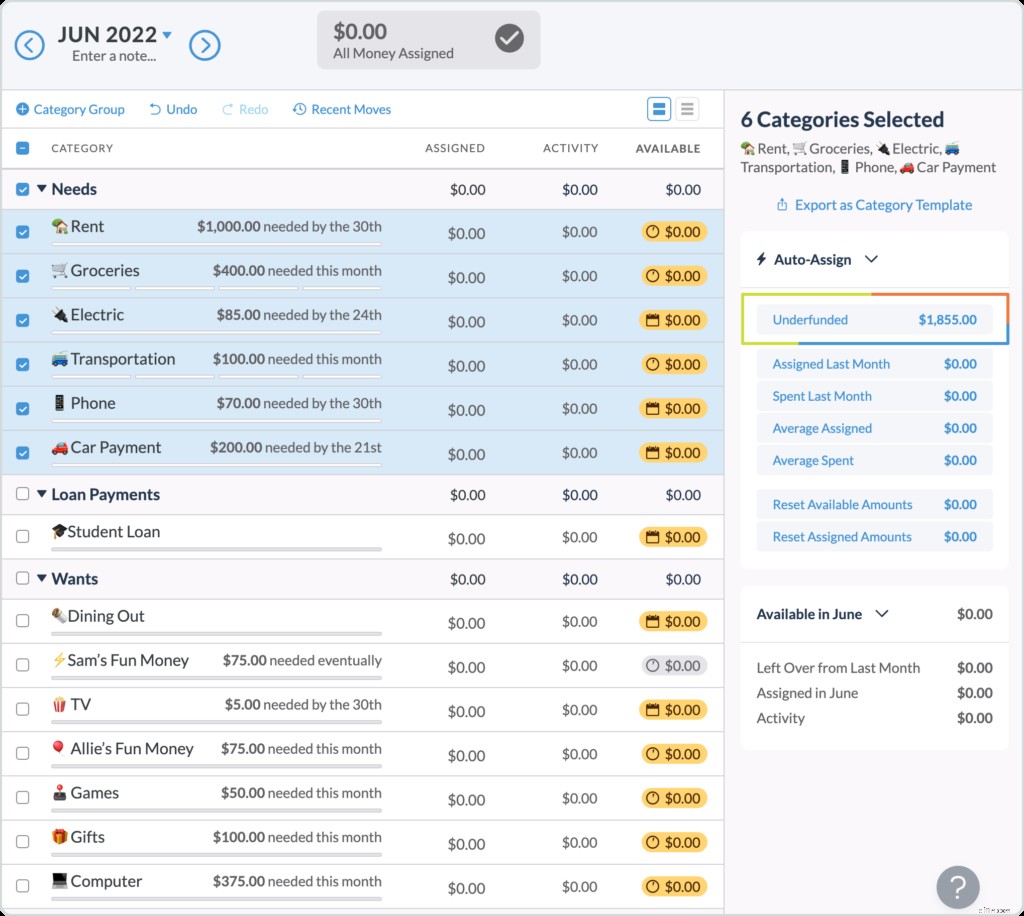Open Recent Moves via the clock icon

pos(298,109)
